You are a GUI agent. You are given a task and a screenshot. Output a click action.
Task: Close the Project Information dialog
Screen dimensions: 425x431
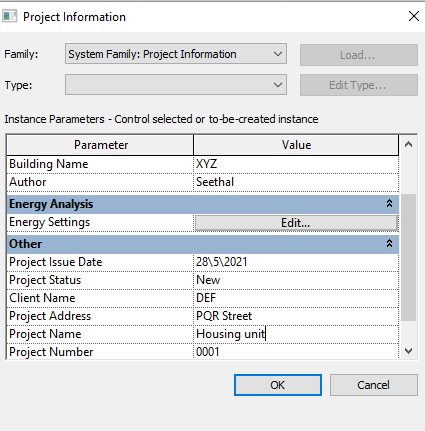tap(414, 16)
